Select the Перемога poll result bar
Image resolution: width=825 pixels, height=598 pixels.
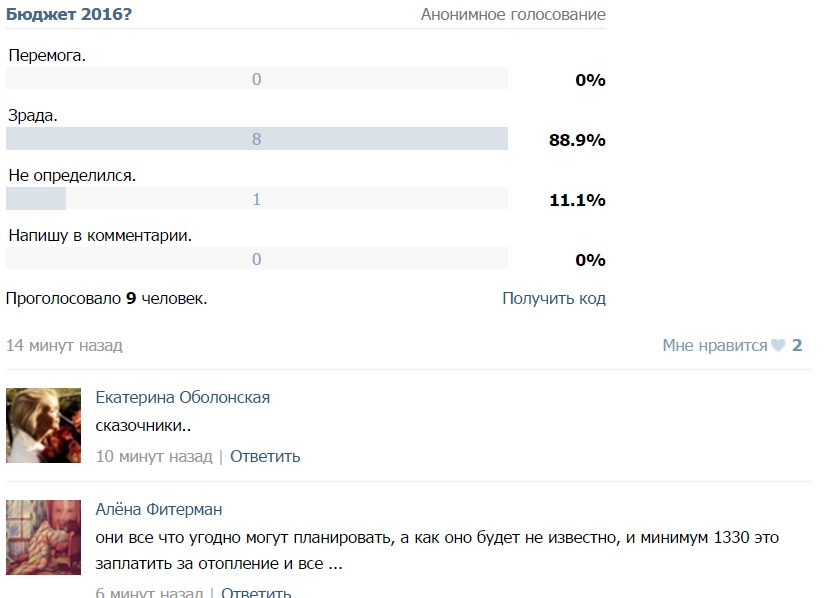coord(257,79)
